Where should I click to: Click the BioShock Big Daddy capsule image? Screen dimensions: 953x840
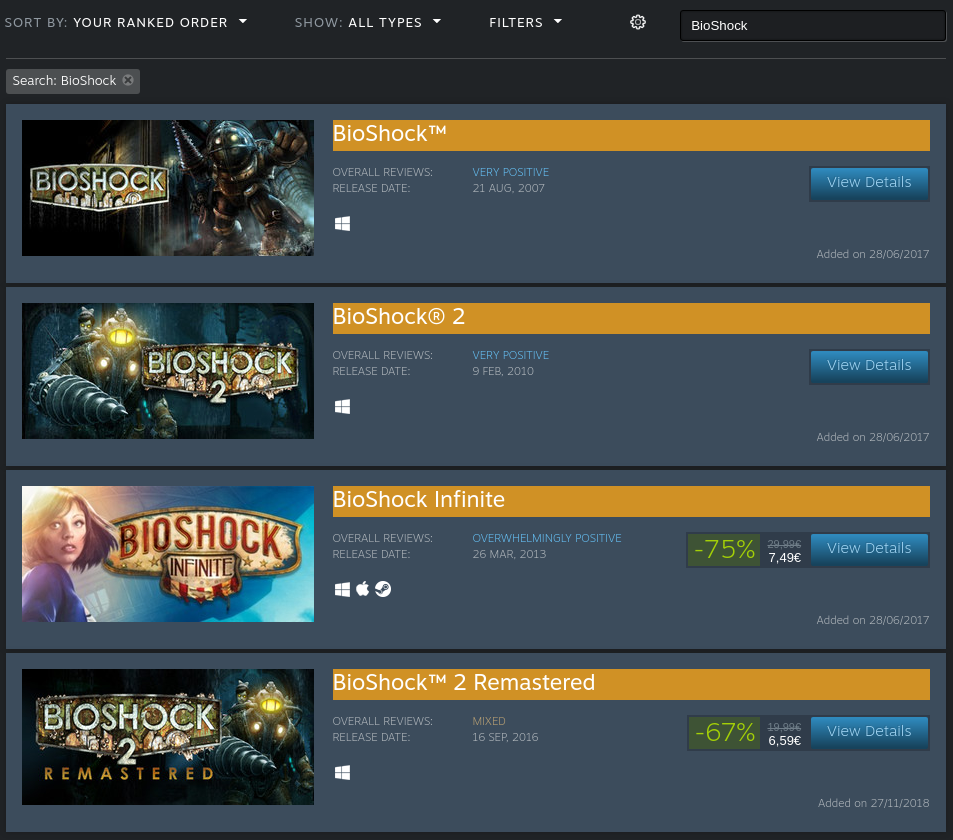click(x=168, y=188)
